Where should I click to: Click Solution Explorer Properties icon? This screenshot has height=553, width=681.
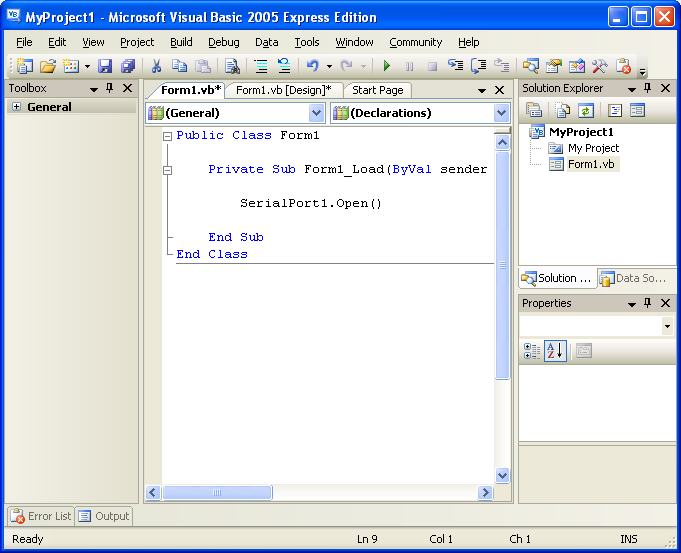(x=534, y=110)
